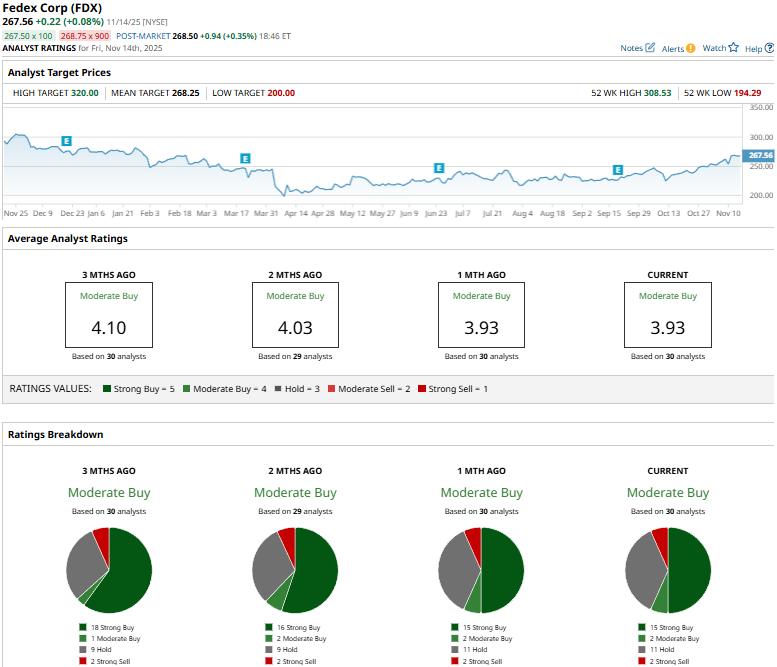Click the RATINGS VALUES label
Screen dimensions: 777x667
click(x=51, y=389)
